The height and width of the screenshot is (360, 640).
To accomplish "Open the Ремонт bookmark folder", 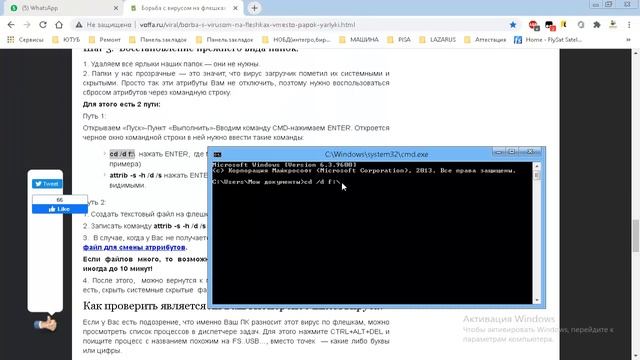I will tap(104, 40).
